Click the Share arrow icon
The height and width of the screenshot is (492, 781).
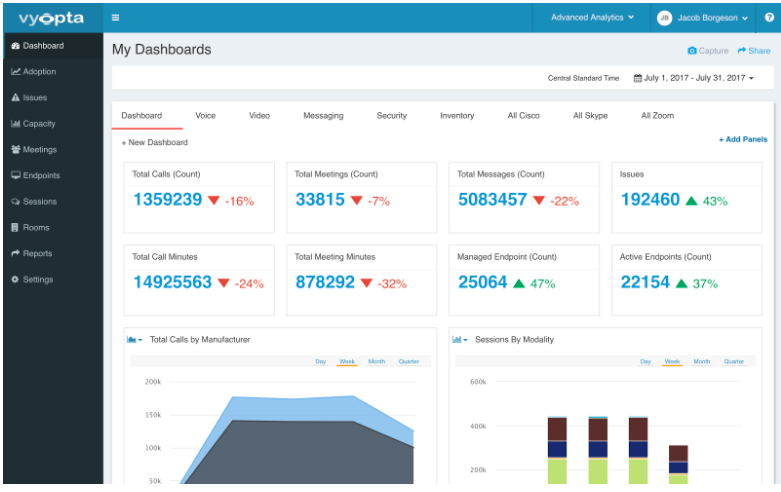[x=742, y=51]
